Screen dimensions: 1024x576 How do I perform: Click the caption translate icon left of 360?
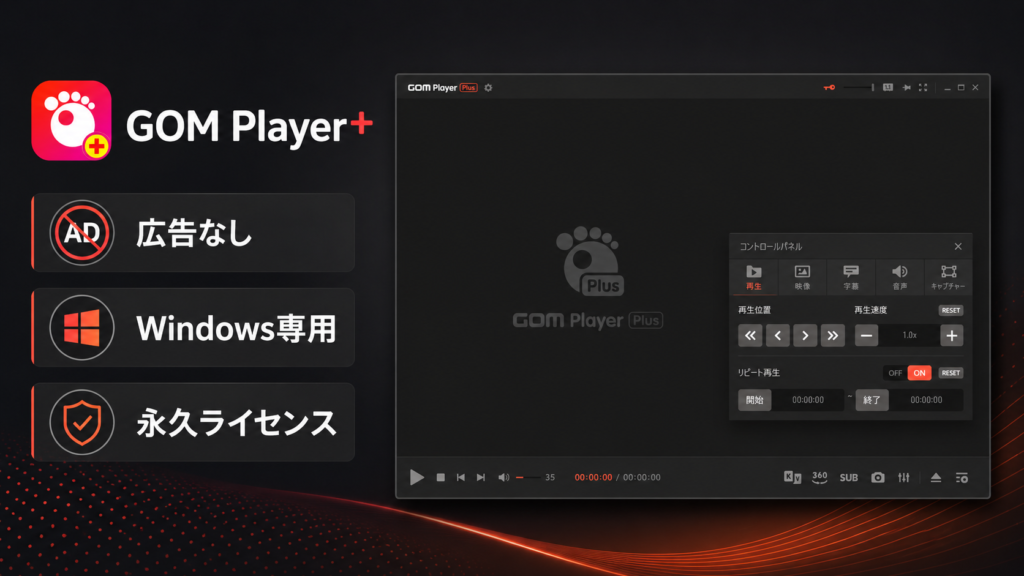[792, 477]
